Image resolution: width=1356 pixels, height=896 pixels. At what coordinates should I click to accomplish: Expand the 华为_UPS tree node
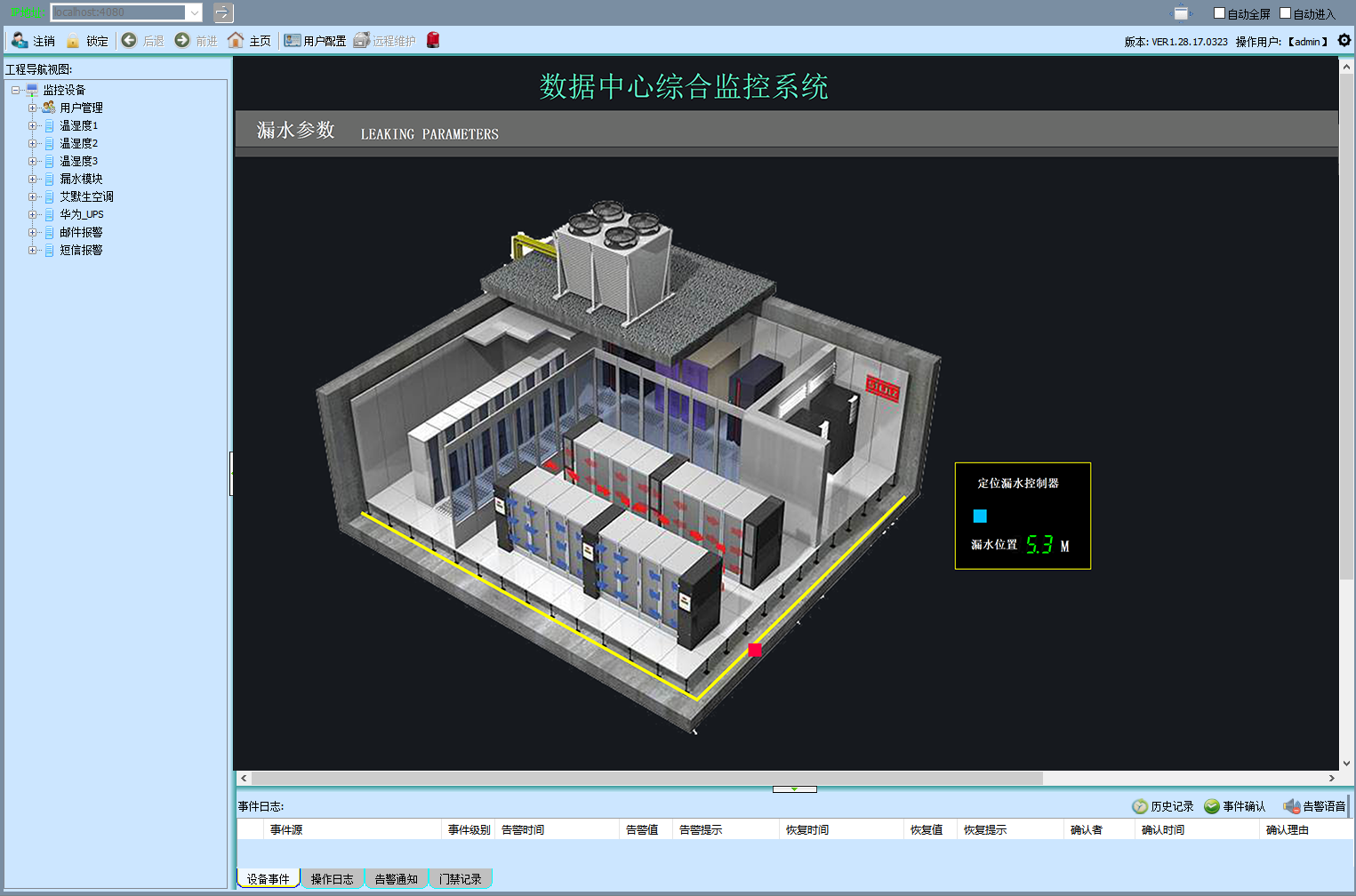(x=33, y=214)
